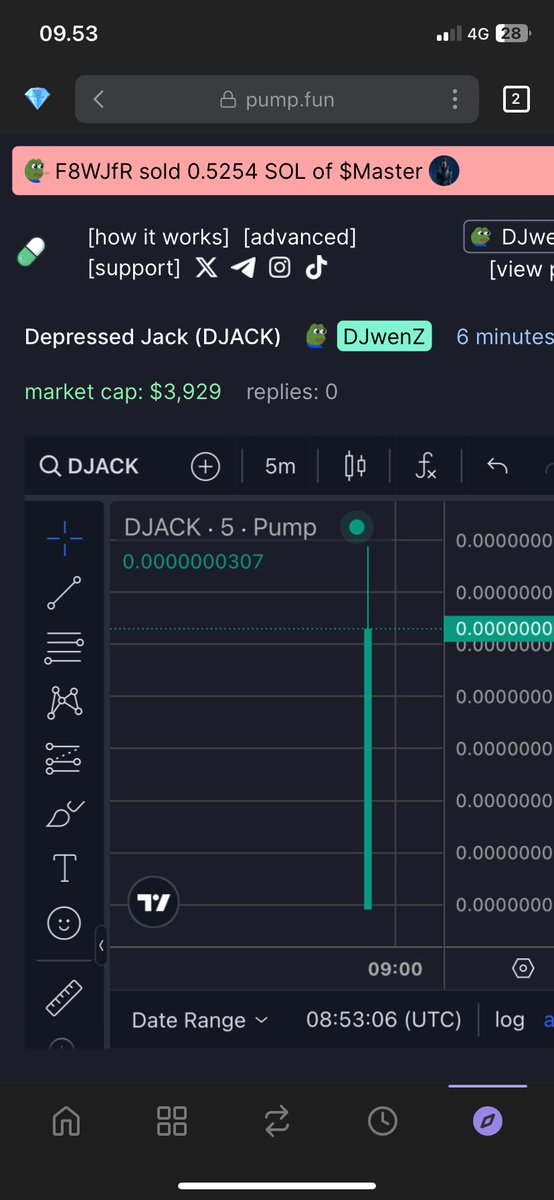Open the swap arrows tab
This screenshot has width=554, height=1200.
click(x=277, y=1121)
